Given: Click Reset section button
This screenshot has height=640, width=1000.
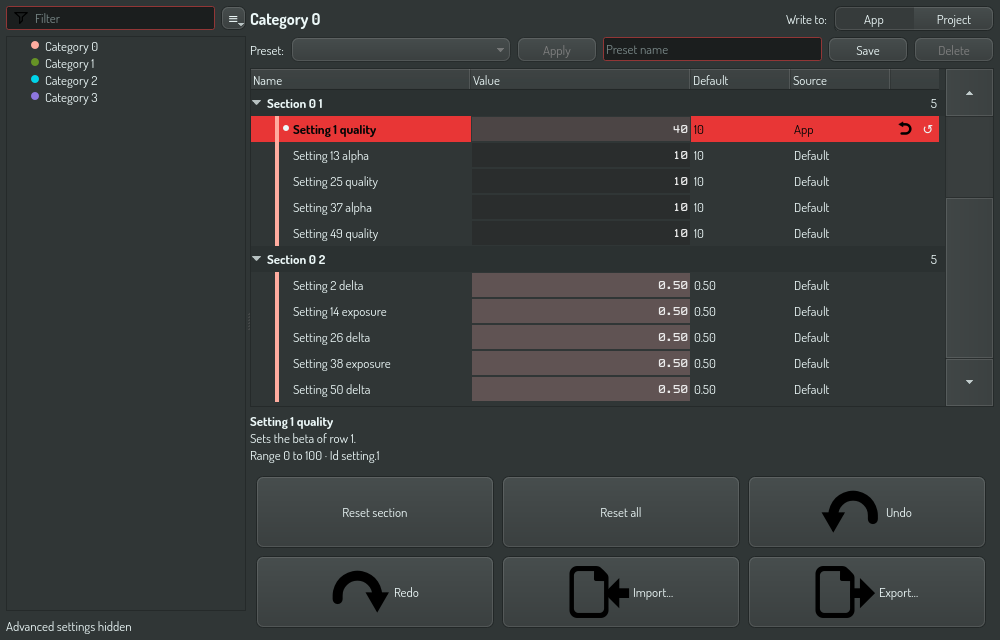Looking at the screenshot, I should (375, 512).
